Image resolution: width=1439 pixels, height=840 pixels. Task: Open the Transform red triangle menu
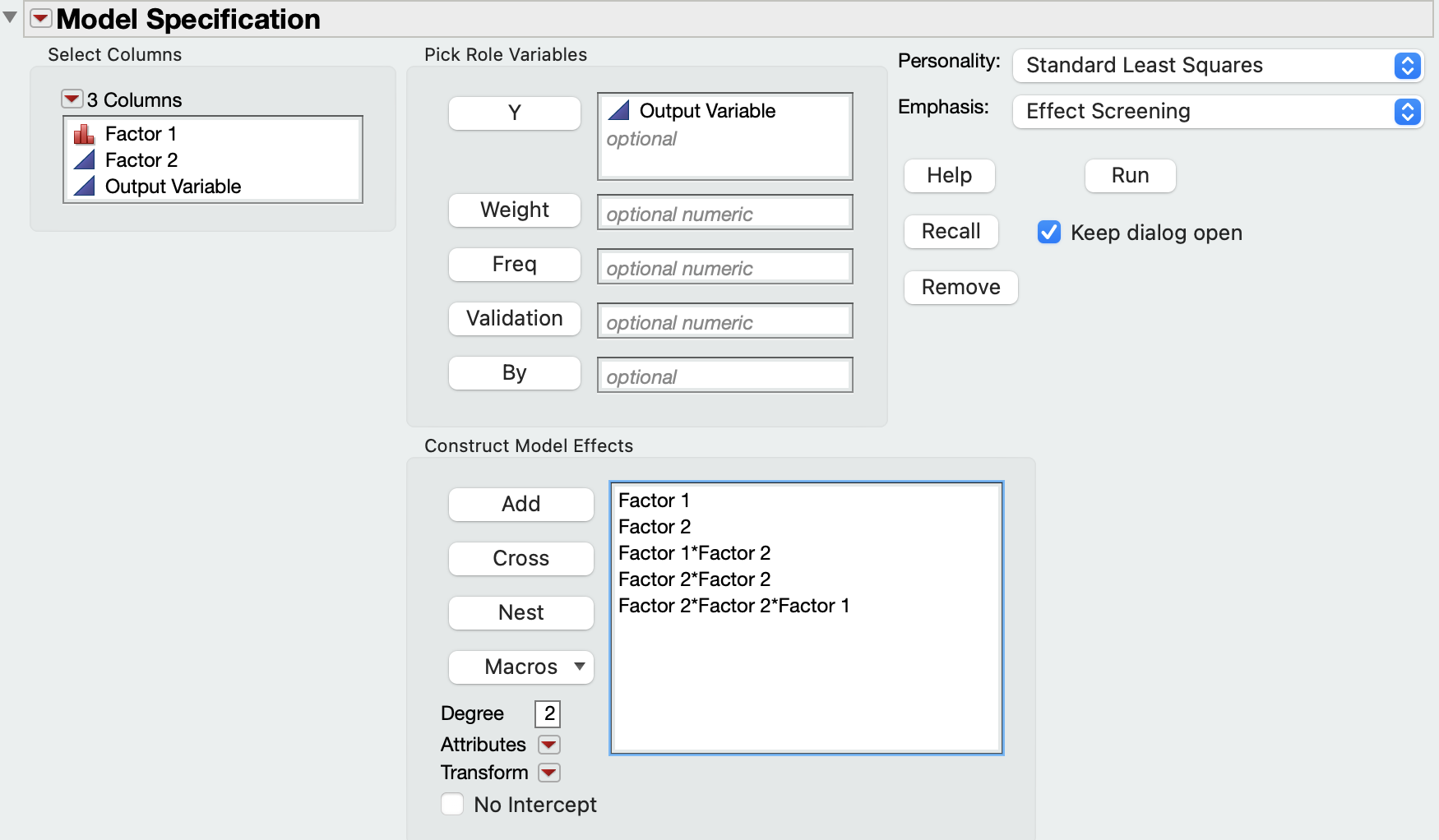[548, 773]
